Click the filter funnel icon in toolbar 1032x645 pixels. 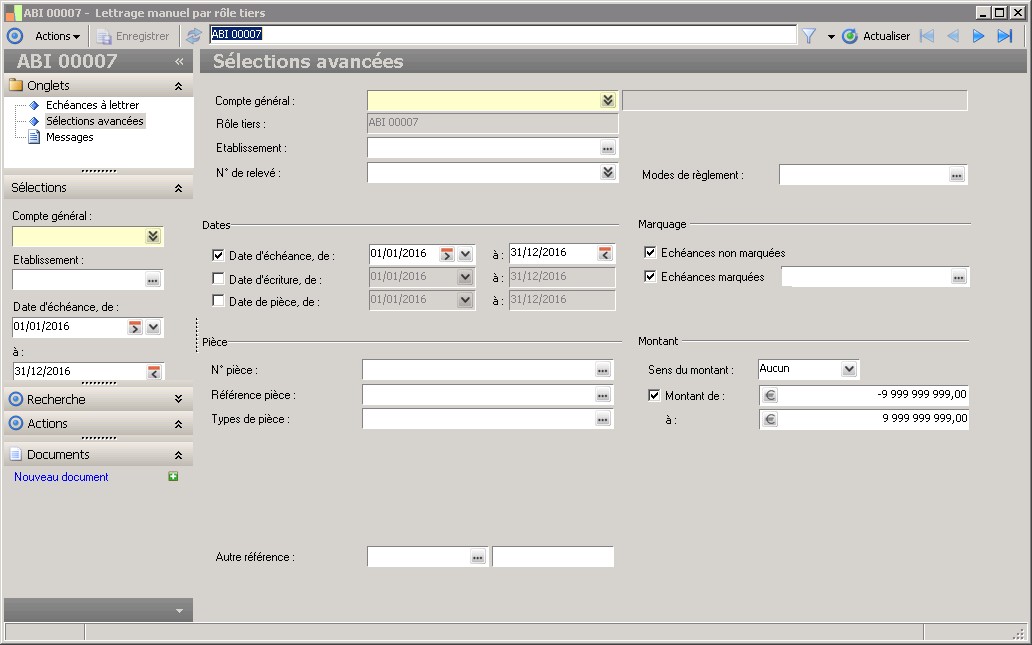[809, 36]
